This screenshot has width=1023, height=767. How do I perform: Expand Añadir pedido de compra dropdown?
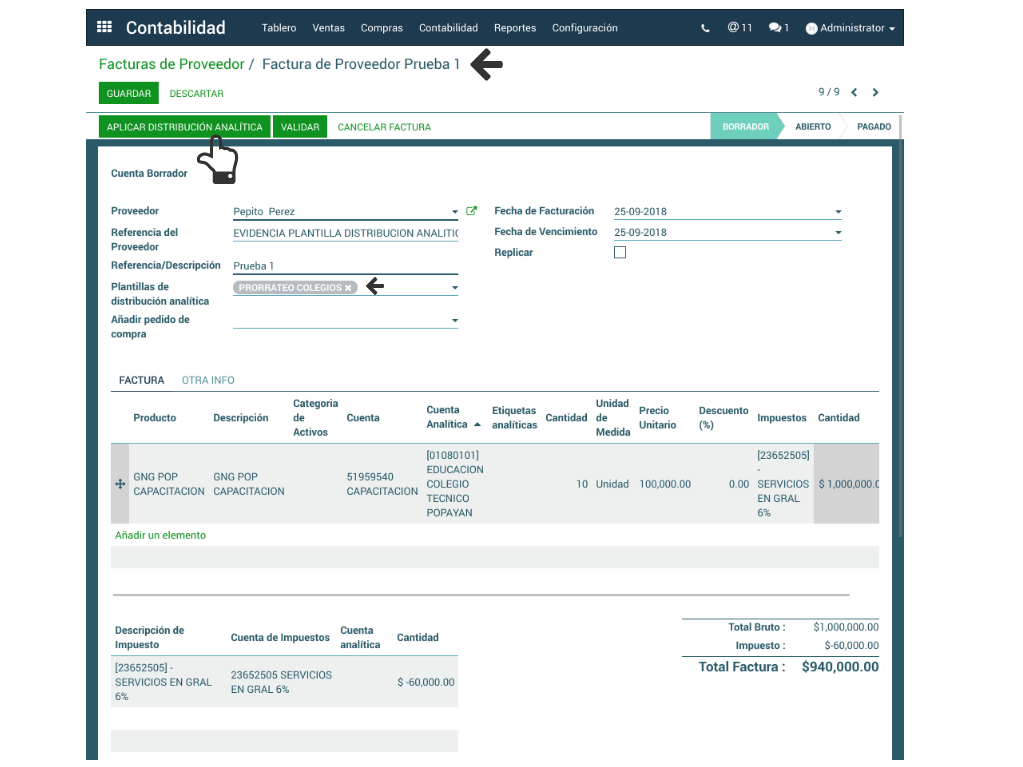click(x=454, y=321)
